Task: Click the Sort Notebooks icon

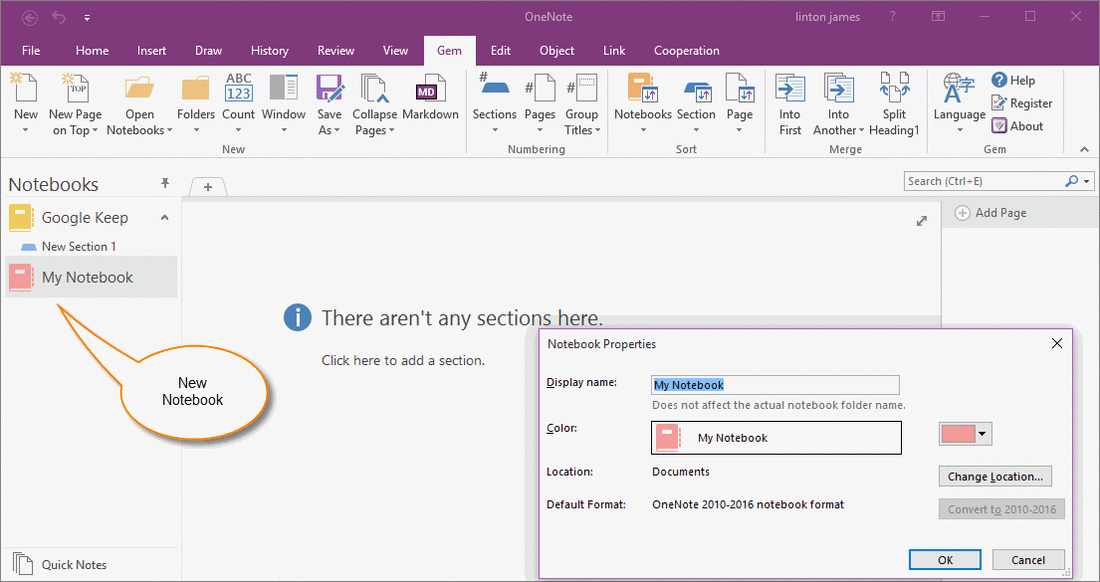Action: point(643,88)
